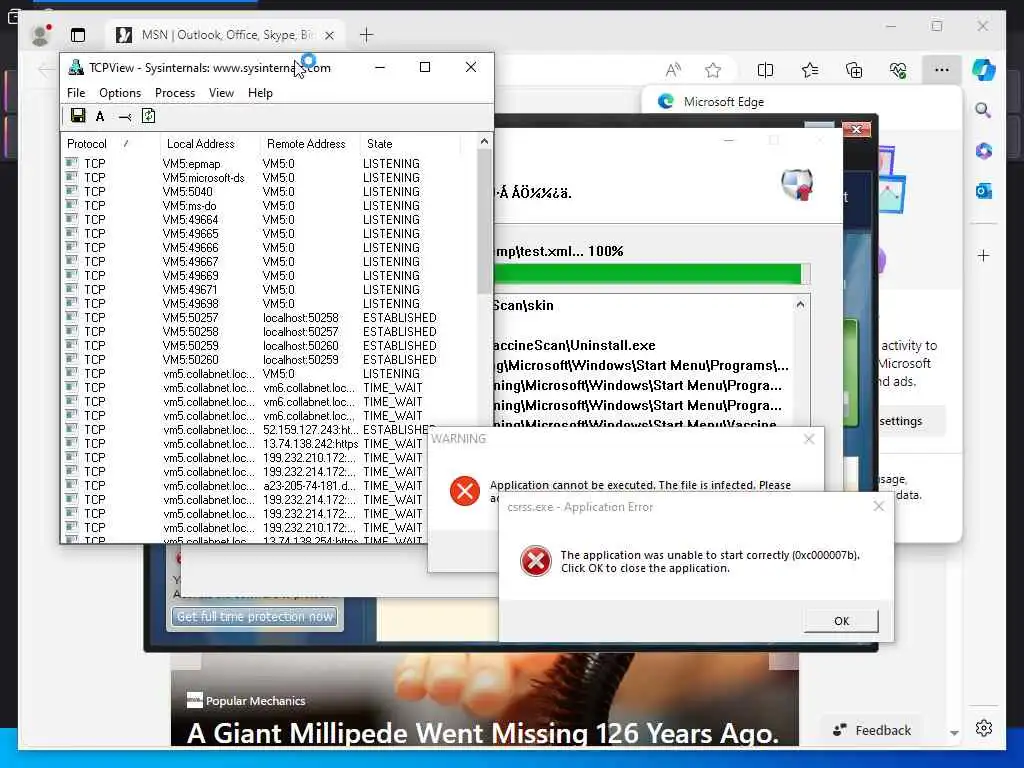The width and height of the screenshot is (1024, 768).
Task: Open Browser essentials heart icon
Action: 898,70
